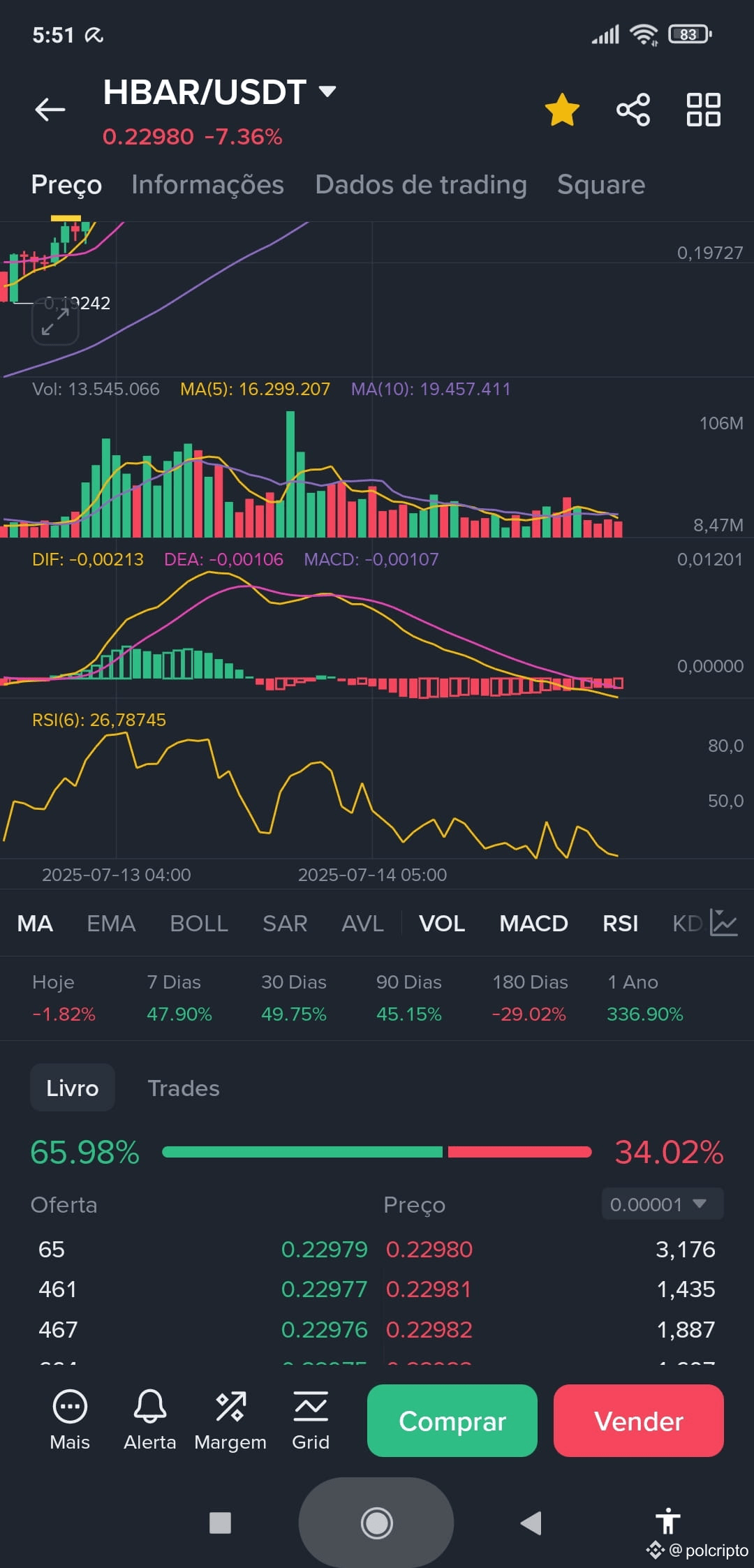
Task: Switch to the Preço tab
Action: [66, 184]
